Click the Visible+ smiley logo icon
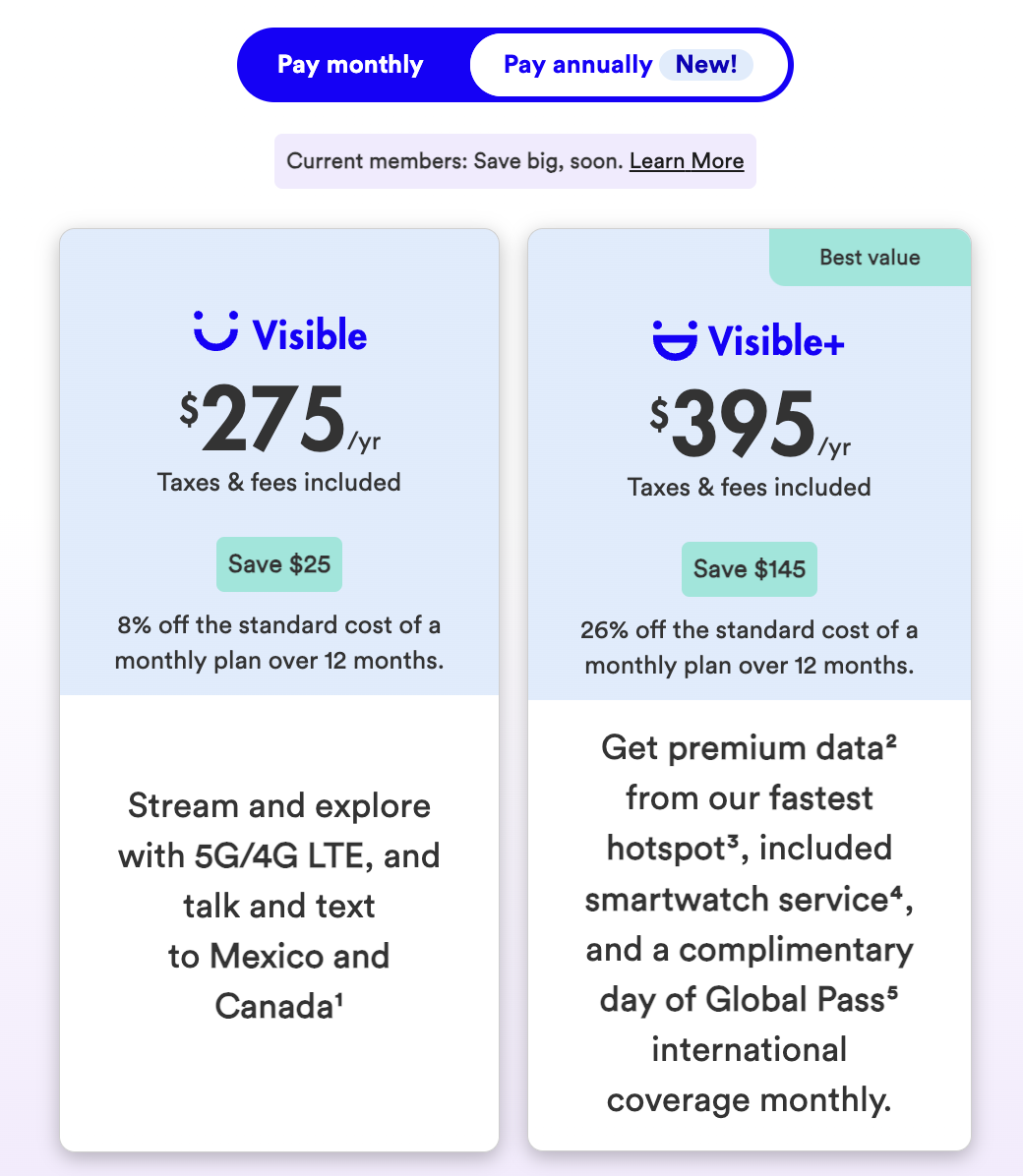1023x1176 pixels. (x=675, y=340)
